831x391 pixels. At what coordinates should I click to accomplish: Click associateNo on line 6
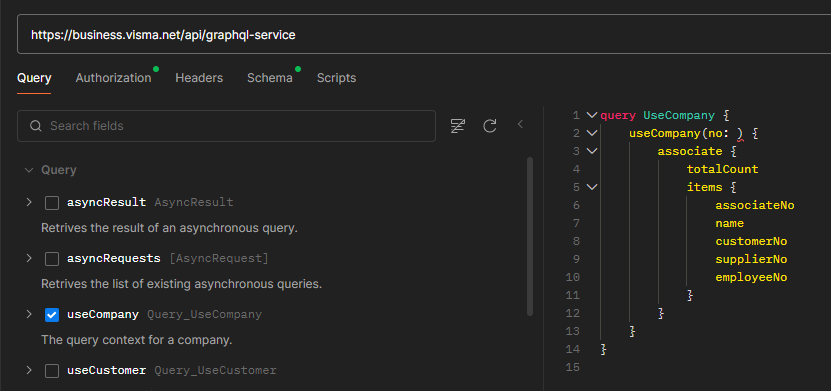point(755,205)
